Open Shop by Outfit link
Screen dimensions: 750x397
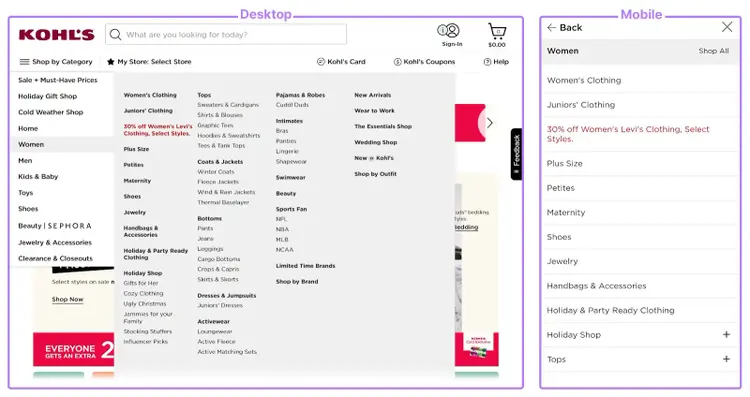point(375,174)
